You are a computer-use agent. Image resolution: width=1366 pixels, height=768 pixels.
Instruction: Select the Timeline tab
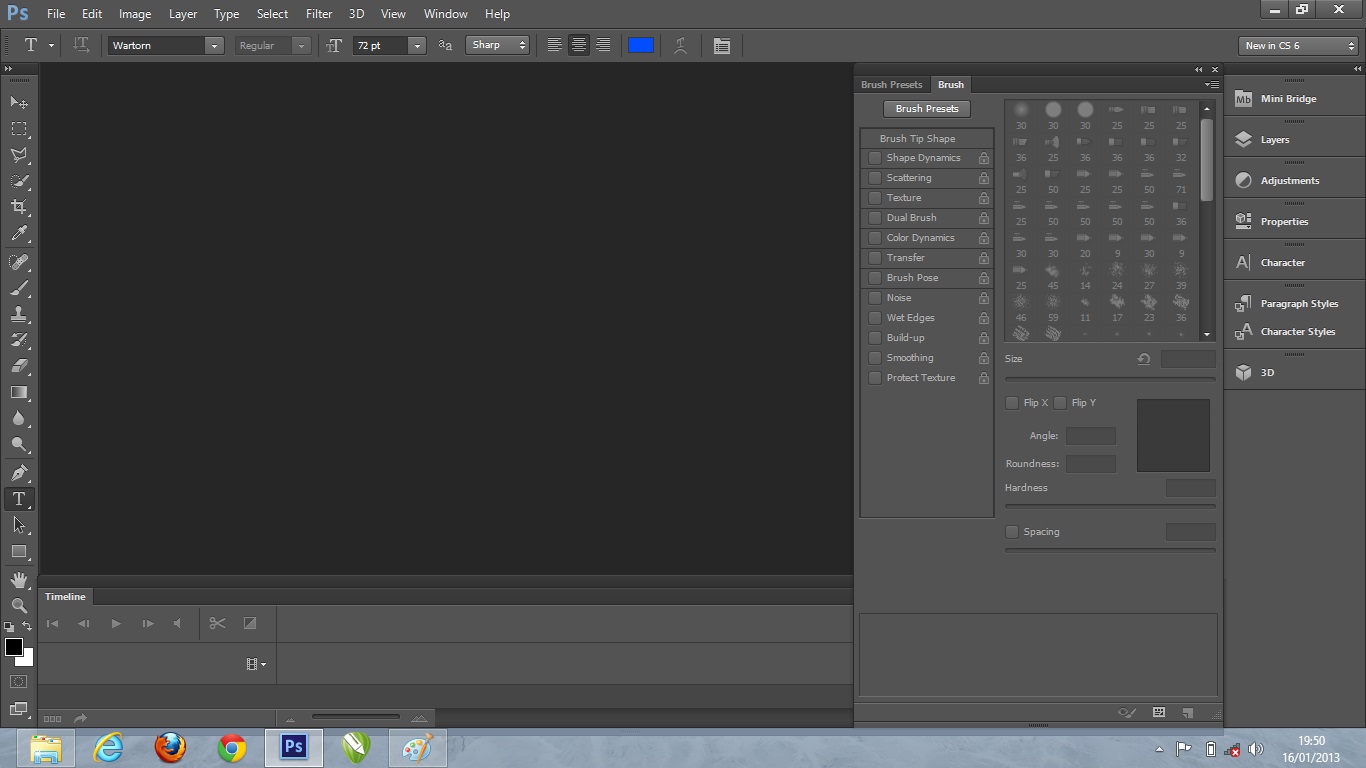65,597
